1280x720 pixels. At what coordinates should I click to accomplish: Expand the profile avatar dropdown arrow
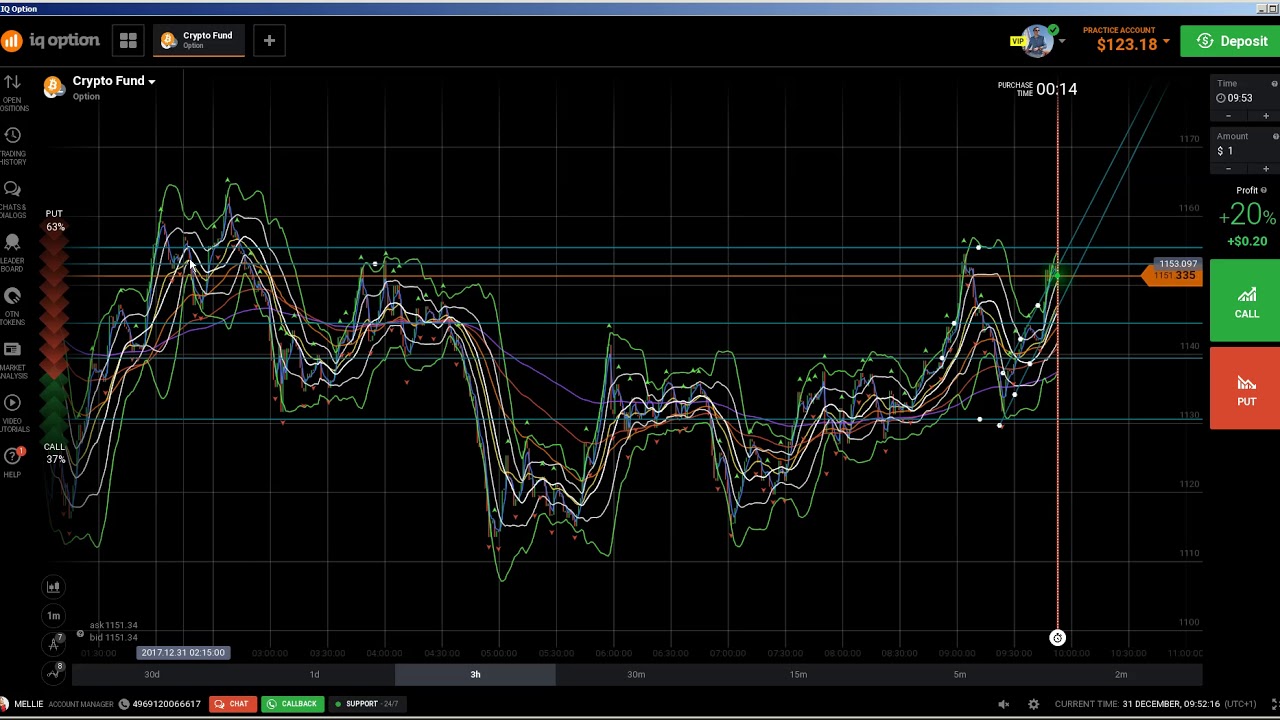pyautogui.click(x=1062, y=42)
